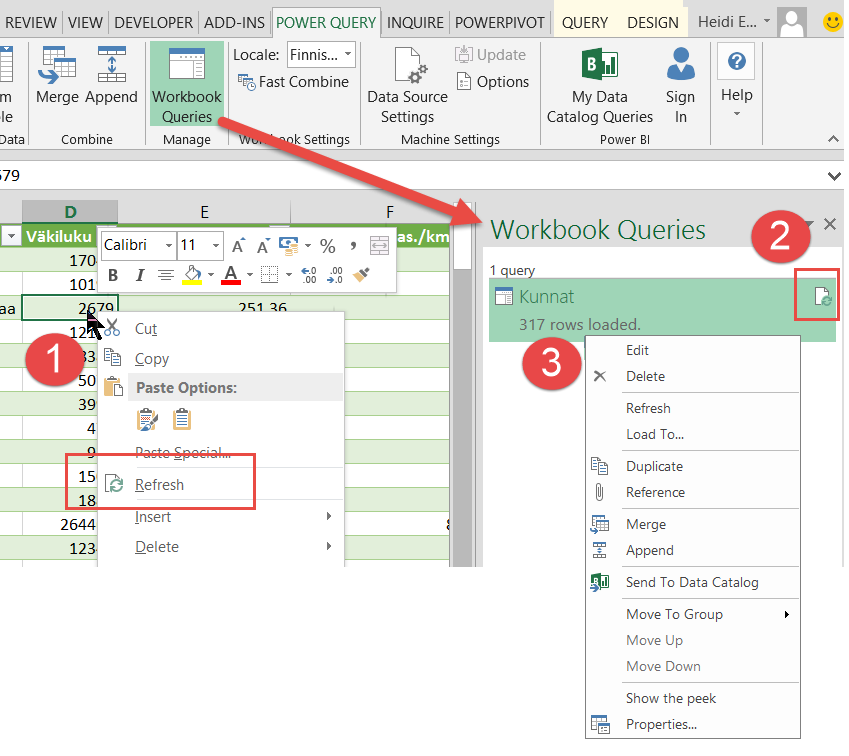The width and height of the screenshot is (849, 756).
Task: Click the Format Painter brush in mini toolbar
Action: click(x=363, y=275)
